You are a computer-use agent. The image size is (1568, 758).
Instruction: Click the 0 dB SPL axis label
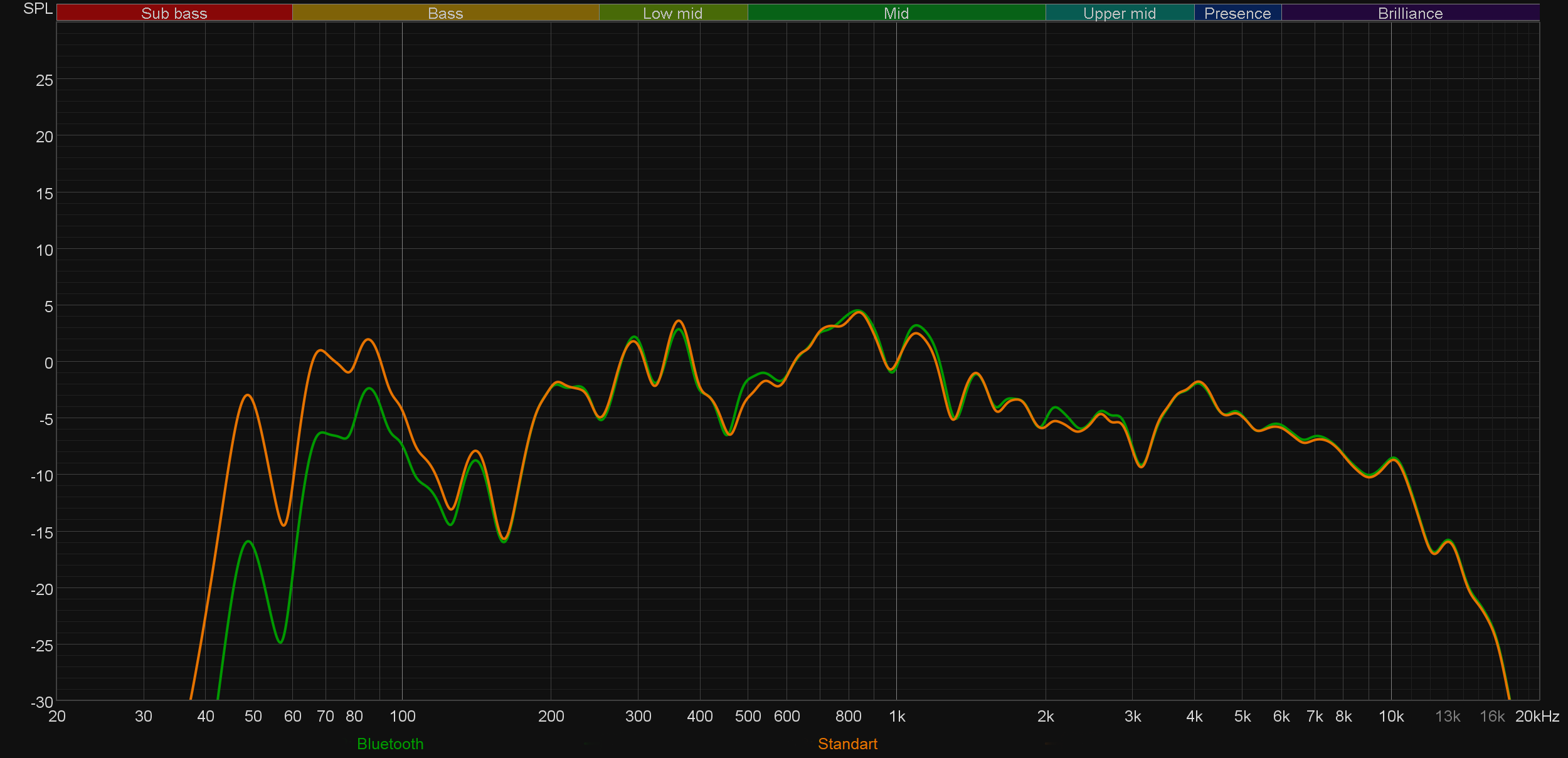pyautogui.click(x=48, y=363)
